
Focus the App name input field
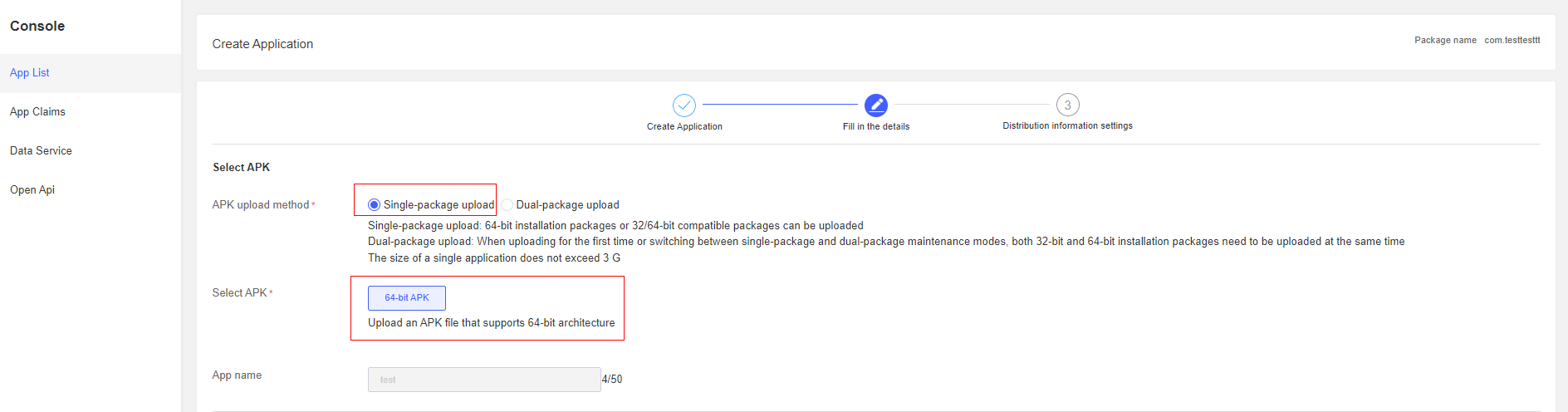(x=484, y=380)
